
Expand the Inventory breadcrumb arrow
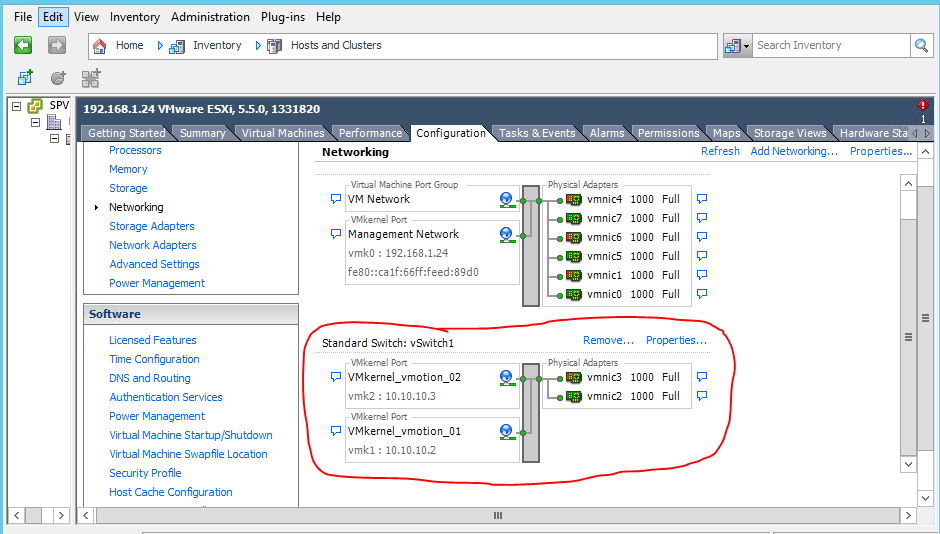point(258,46)
